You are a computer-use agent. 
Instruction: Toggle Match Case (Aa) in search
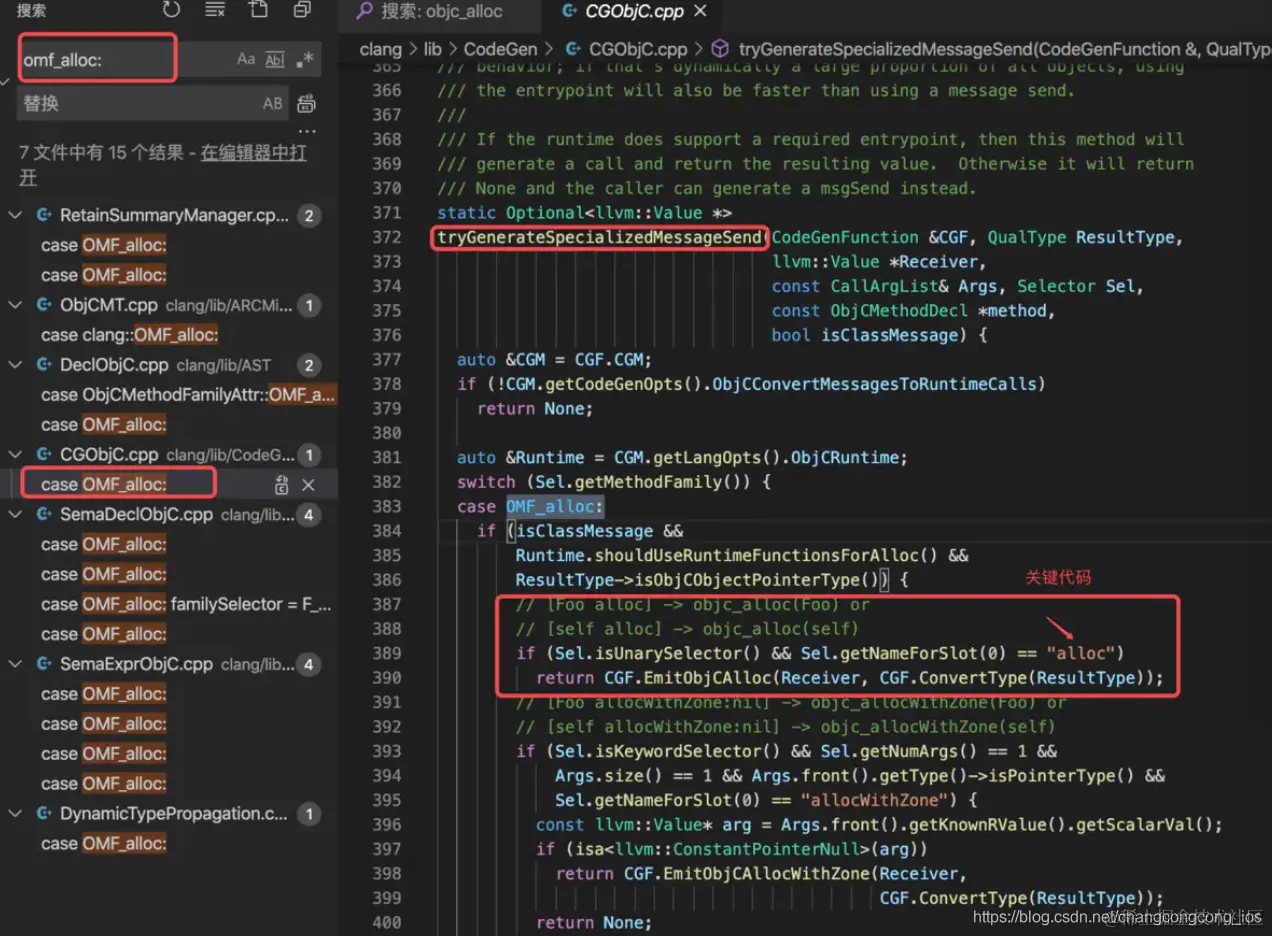(x=246, y=59)
